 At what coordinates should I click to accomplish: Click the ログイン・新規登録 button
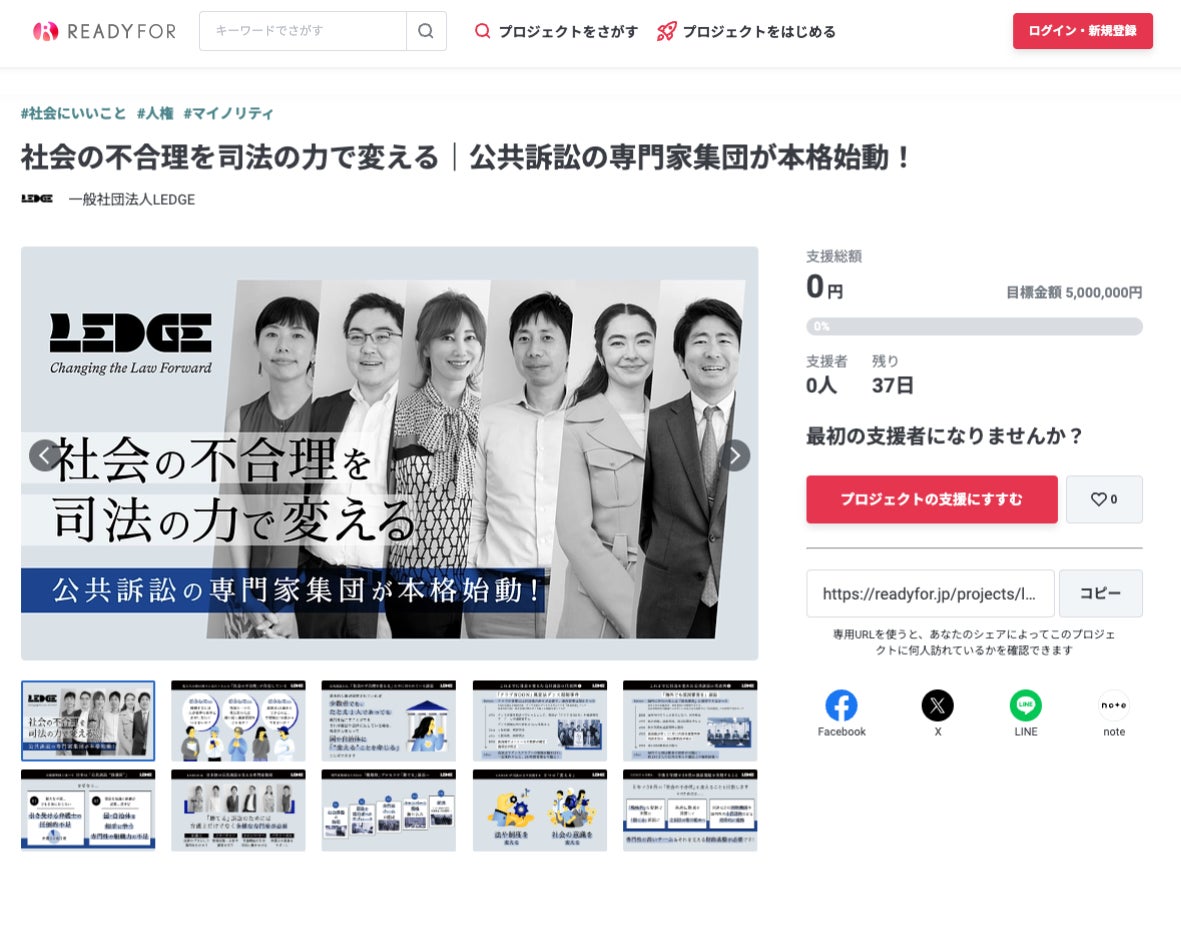point(1082,31)
